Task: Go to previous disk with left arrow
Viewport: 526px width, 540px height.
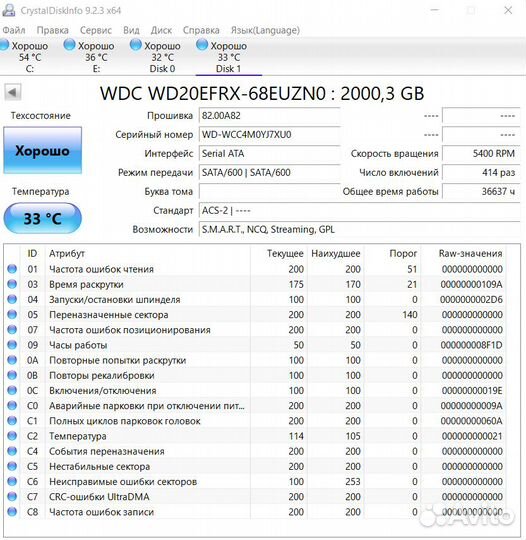Action: coord(13,92)
